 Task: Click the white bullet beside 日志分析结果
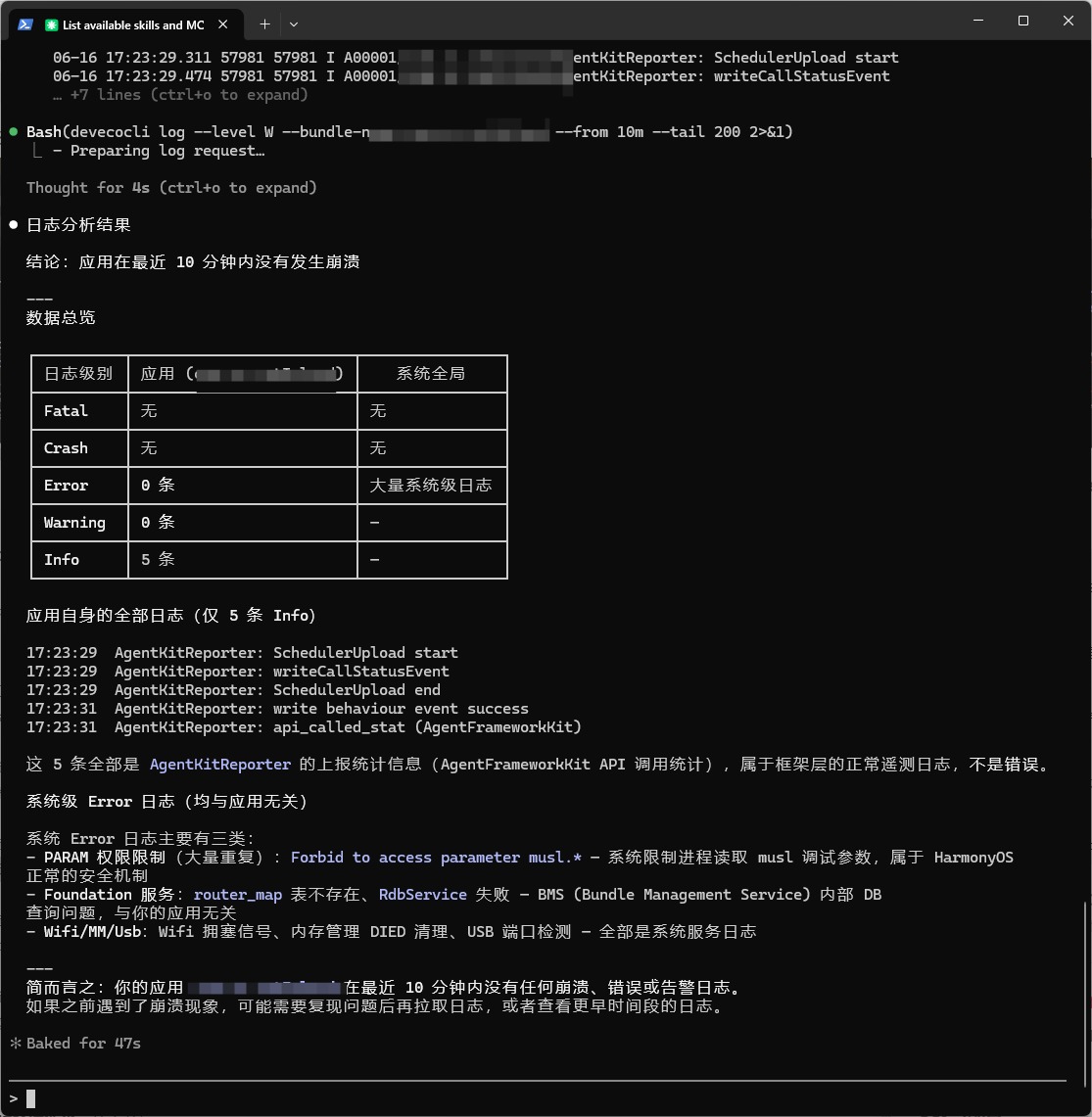14,225
